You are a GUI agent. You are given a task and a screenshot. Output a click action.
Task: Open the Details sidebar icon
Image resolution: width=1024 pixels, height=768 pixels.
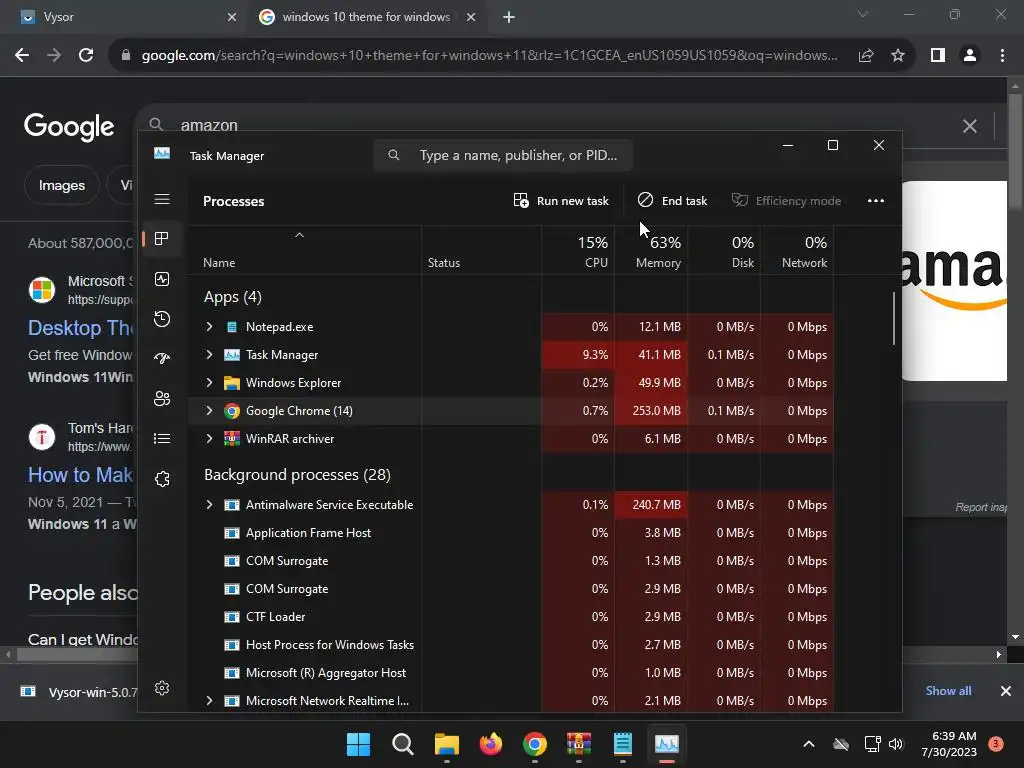pos(162,438)
